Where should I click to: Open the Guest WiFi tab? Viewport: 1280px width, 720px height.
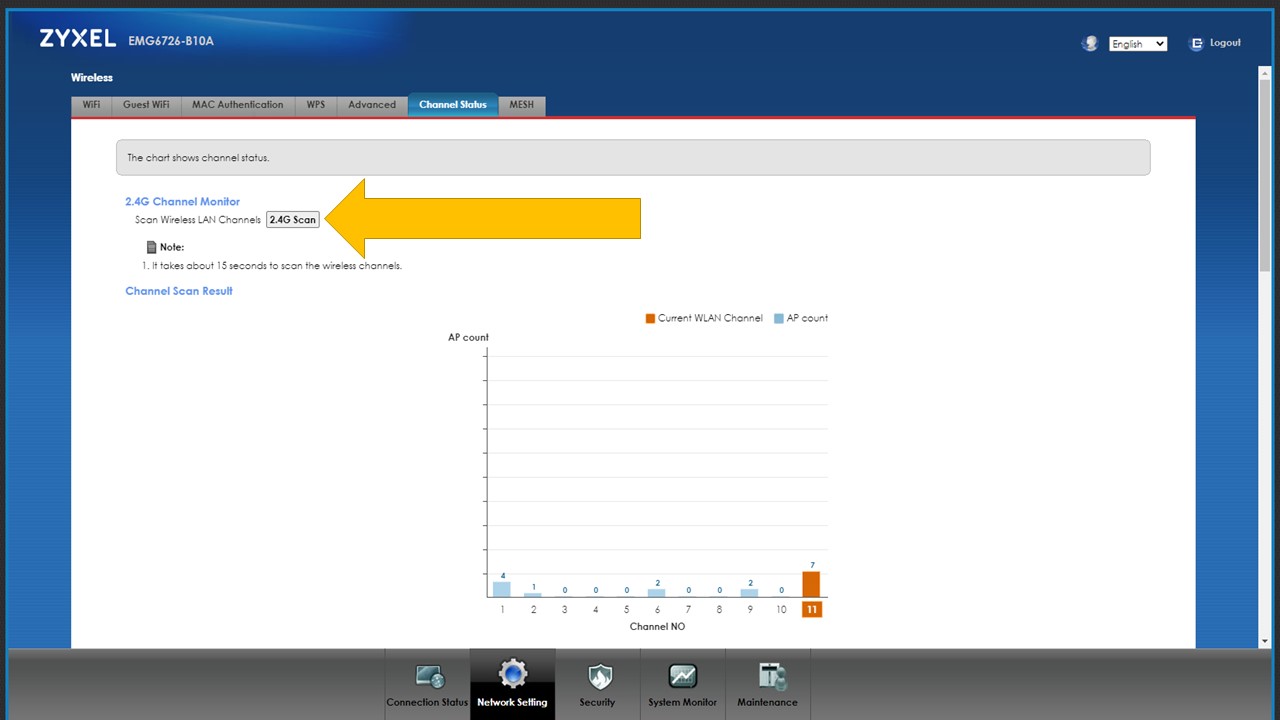[x=146, y=105]
